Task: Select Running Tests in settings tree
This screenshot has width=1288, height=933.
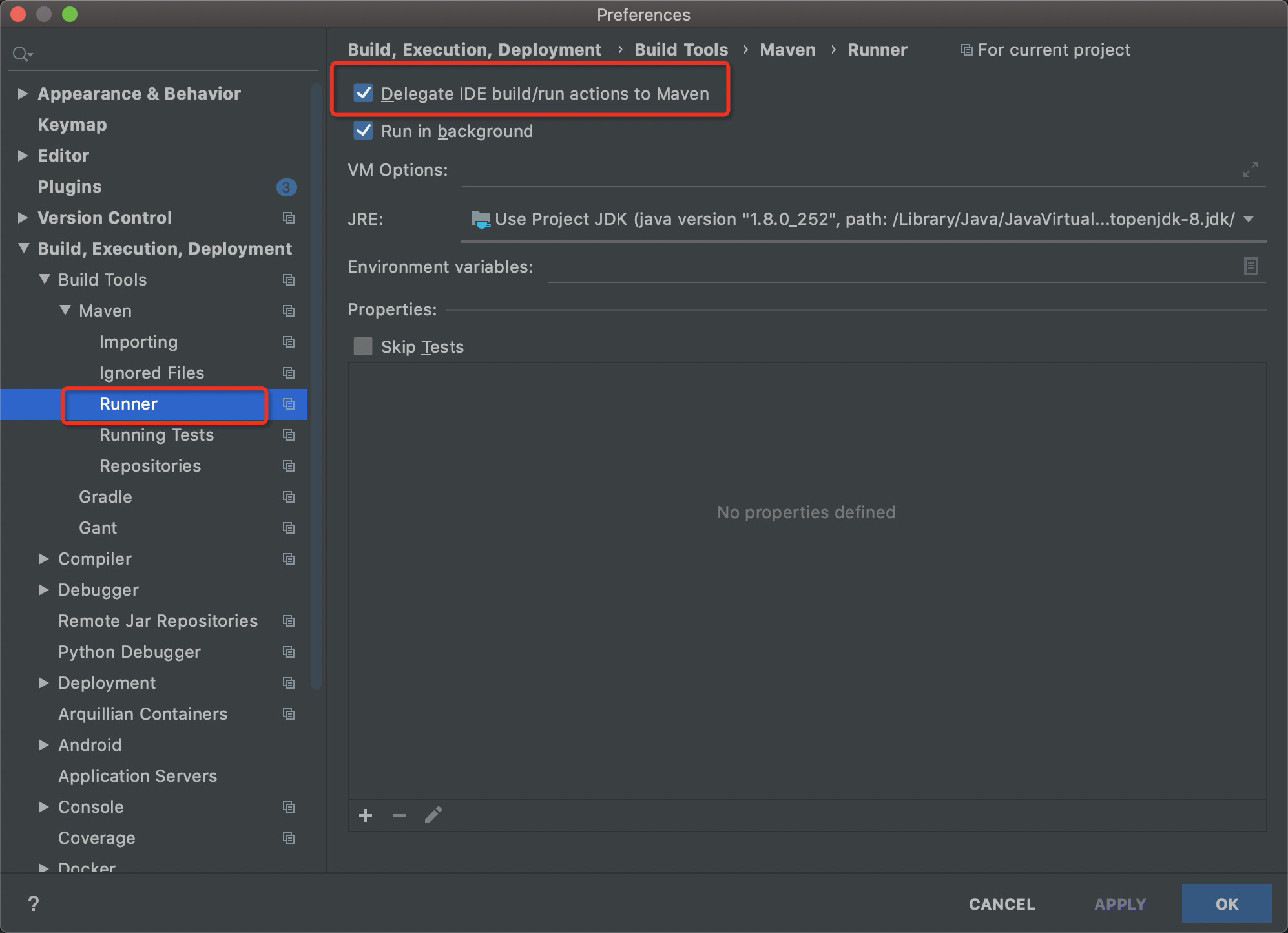Action: point(156,435)
